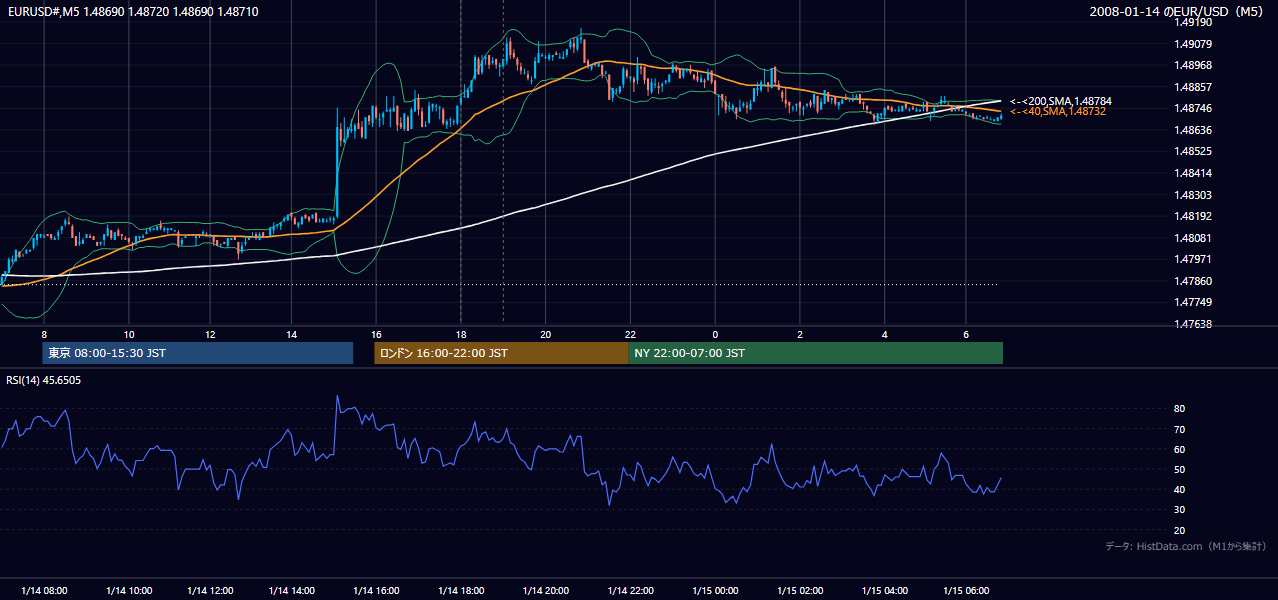Click hour label 18 under price chart

(461, 333)
